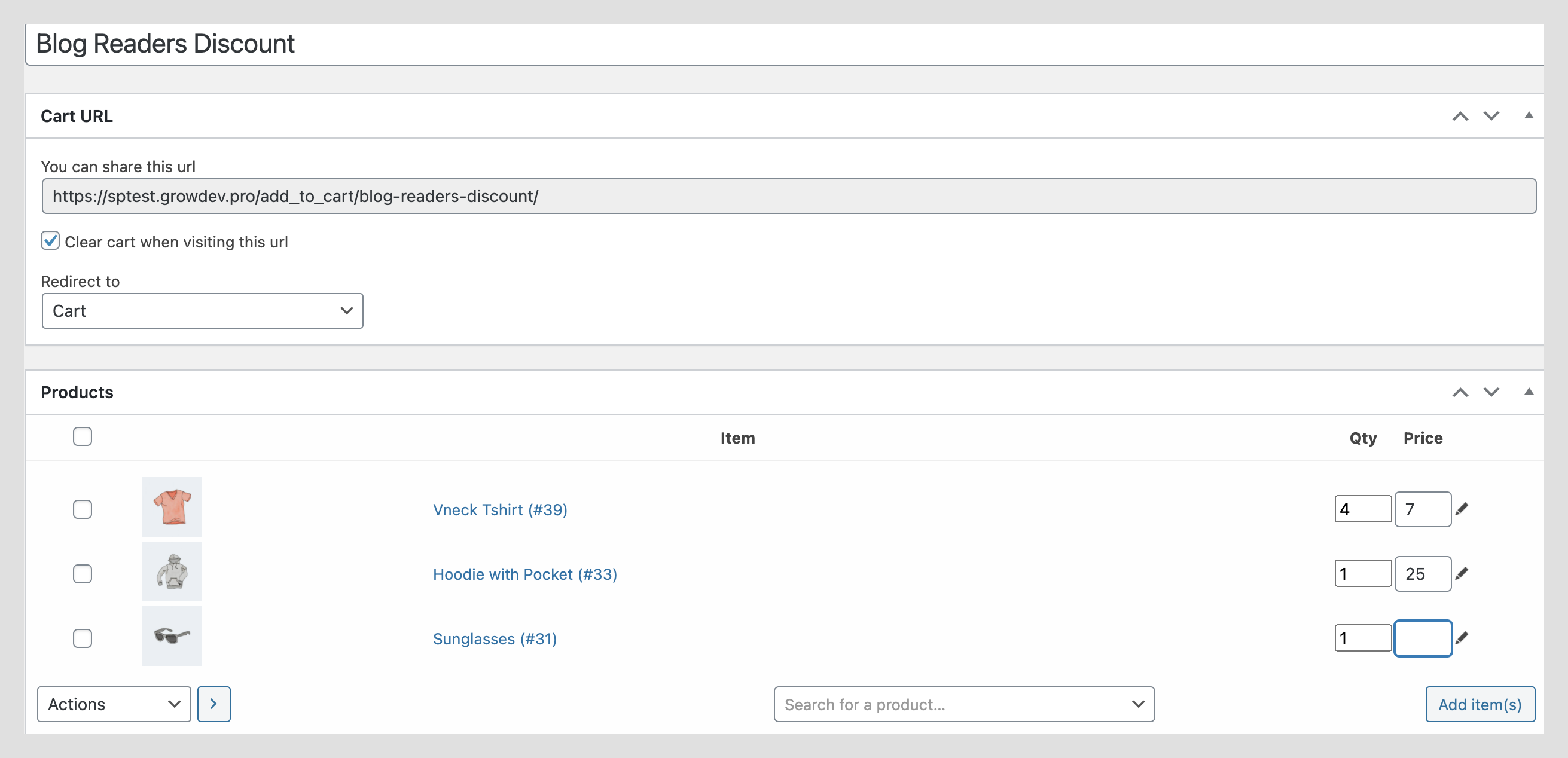Open Search for a product dropdown

click(x=963, y=704)
